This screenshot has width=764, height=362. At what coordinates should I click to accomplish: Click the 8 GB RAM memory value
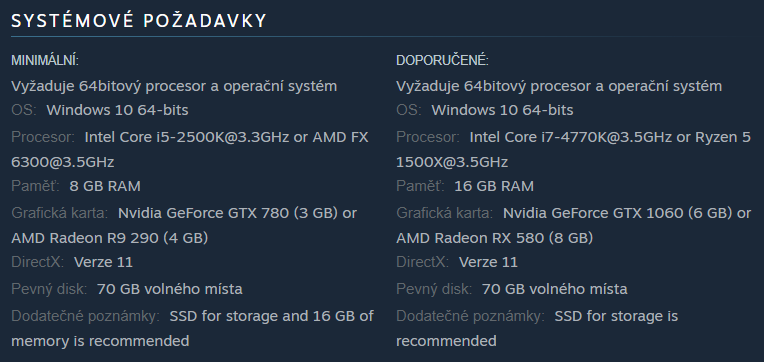pos(105,186)
